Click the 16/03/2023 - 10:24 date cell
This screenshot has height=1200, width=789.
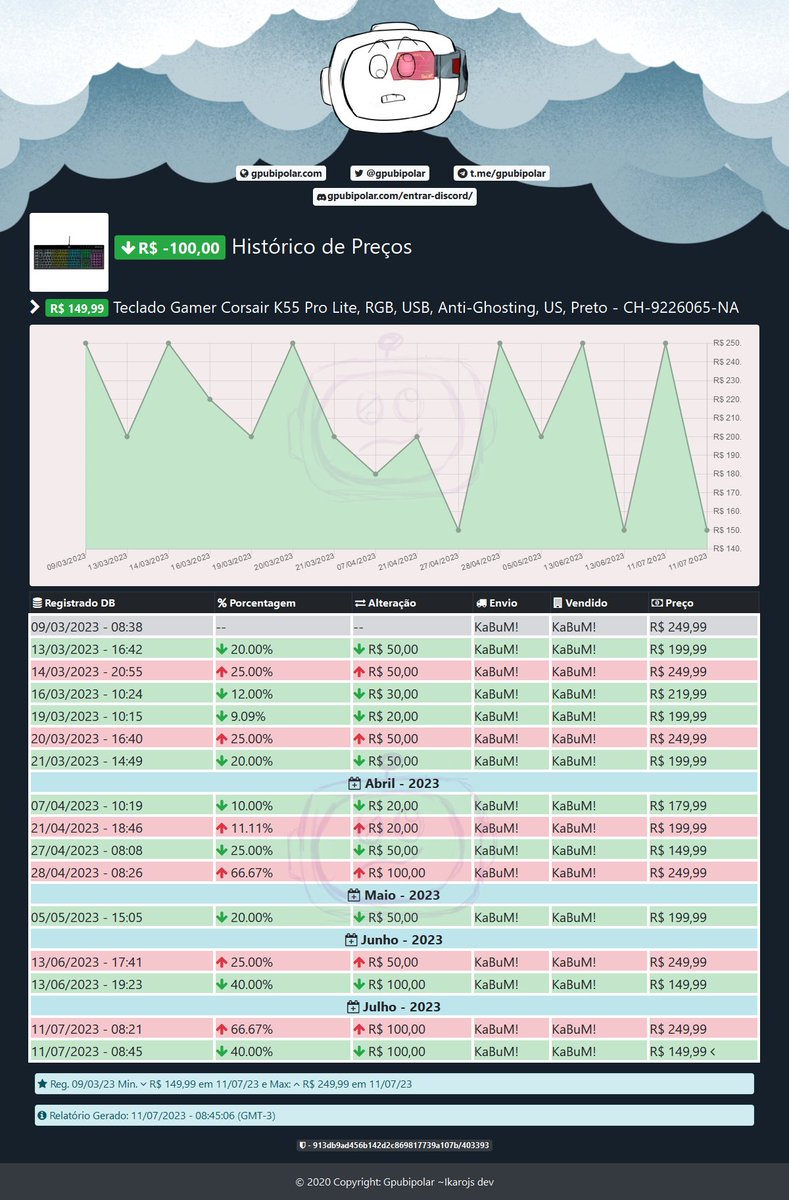click(121, 694)
